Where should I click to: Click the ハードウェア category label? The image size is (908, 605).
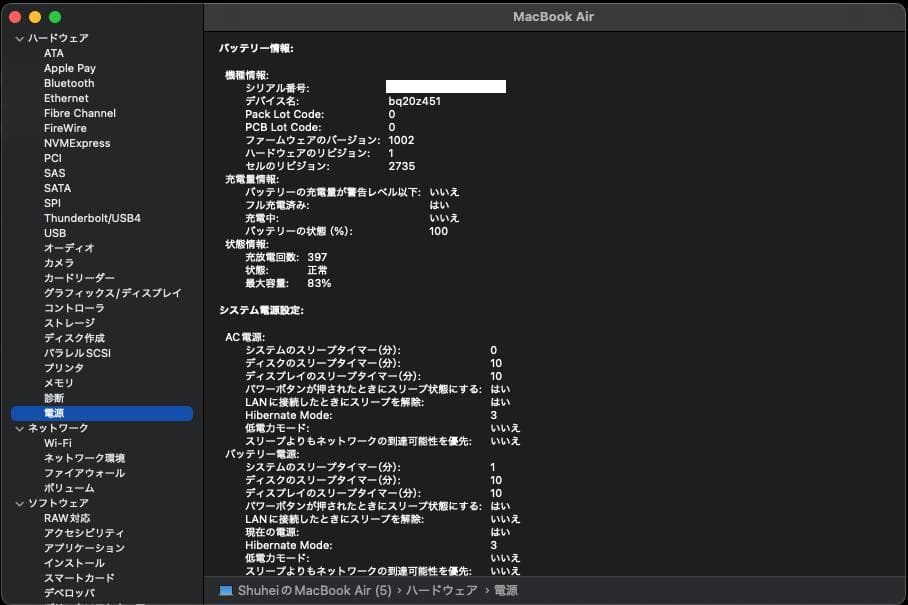[58, 38]
